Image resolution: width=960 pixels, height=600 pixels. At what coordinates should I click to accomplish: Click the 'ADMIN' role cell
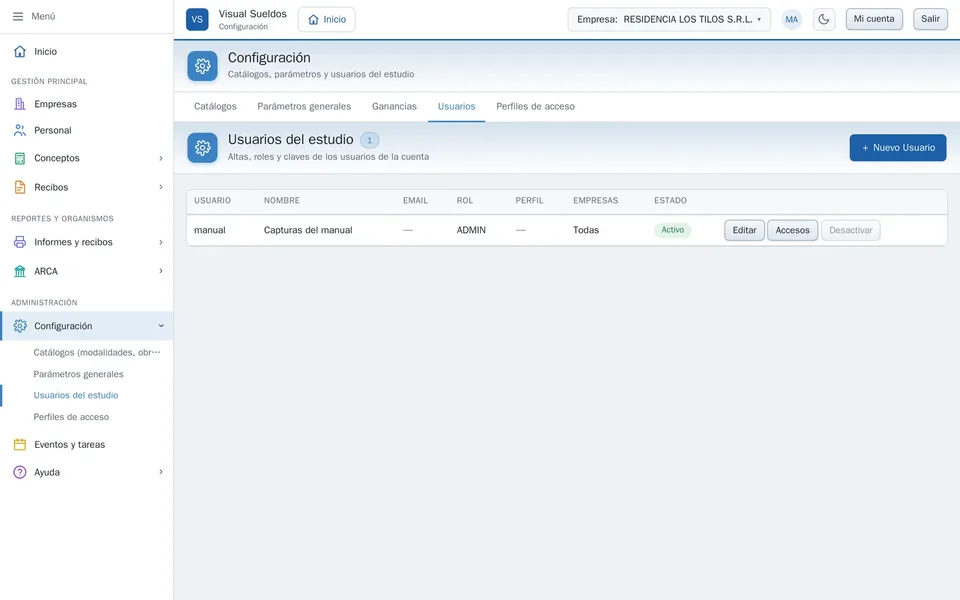pyautogui.click(x=471, y=230)
